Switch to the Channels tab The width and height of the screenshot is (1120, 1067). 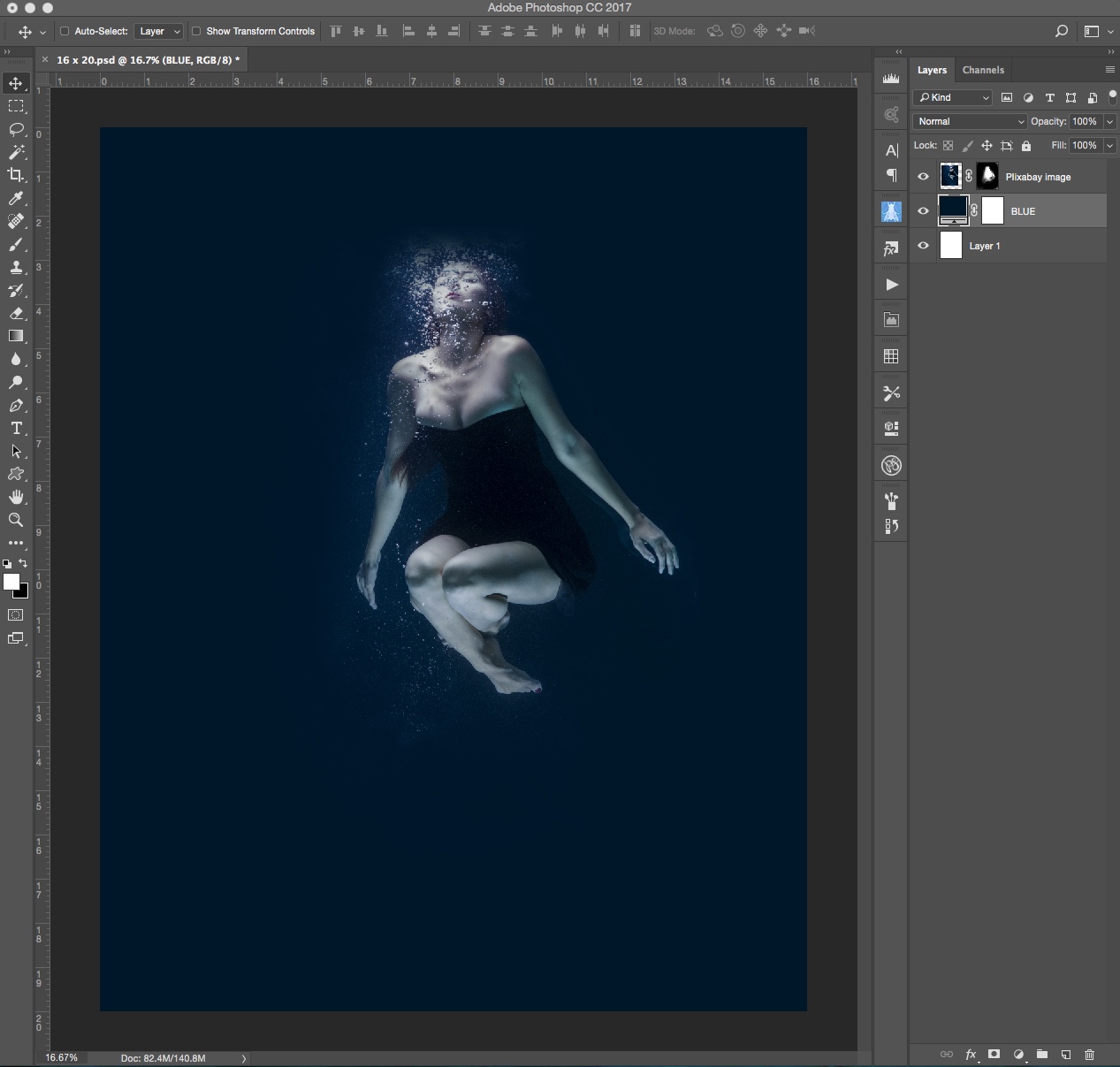pos(983,70)
